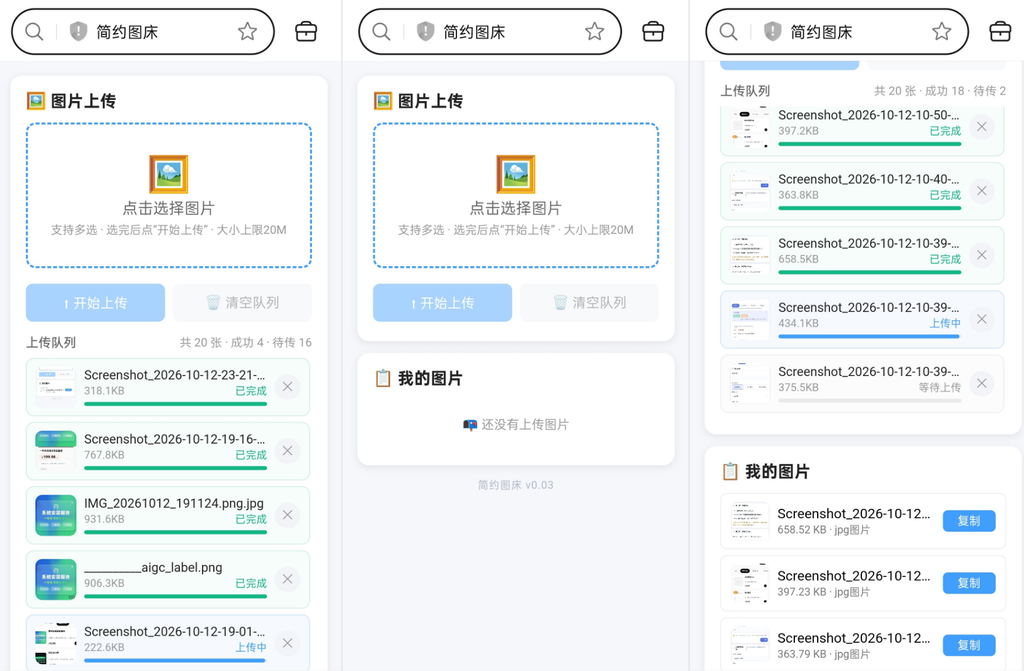This screenshot has height=671, width=1024.
Task: Click progress bar of the 434.1KB Screenshot
Action: (869, 336)
